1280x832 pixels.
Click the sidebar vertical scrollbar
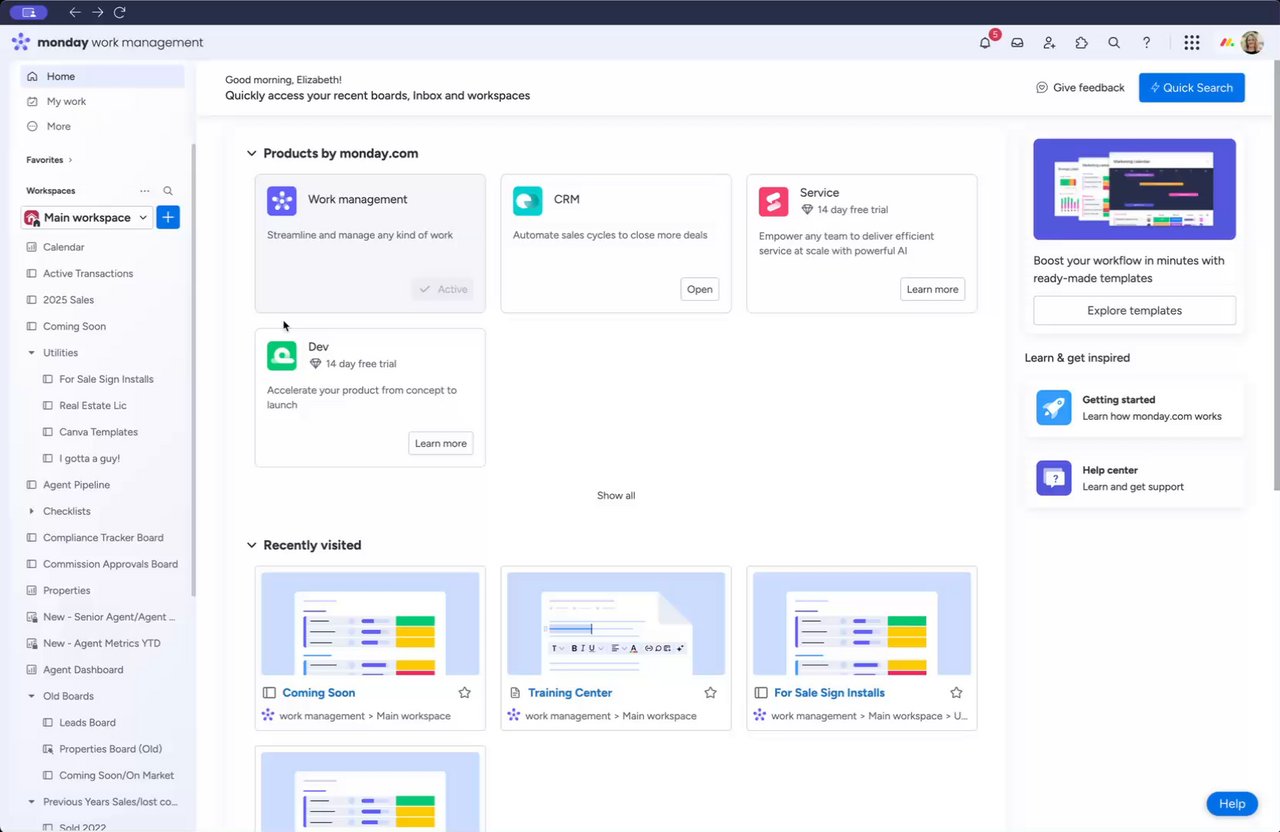[x=193, y=370]
